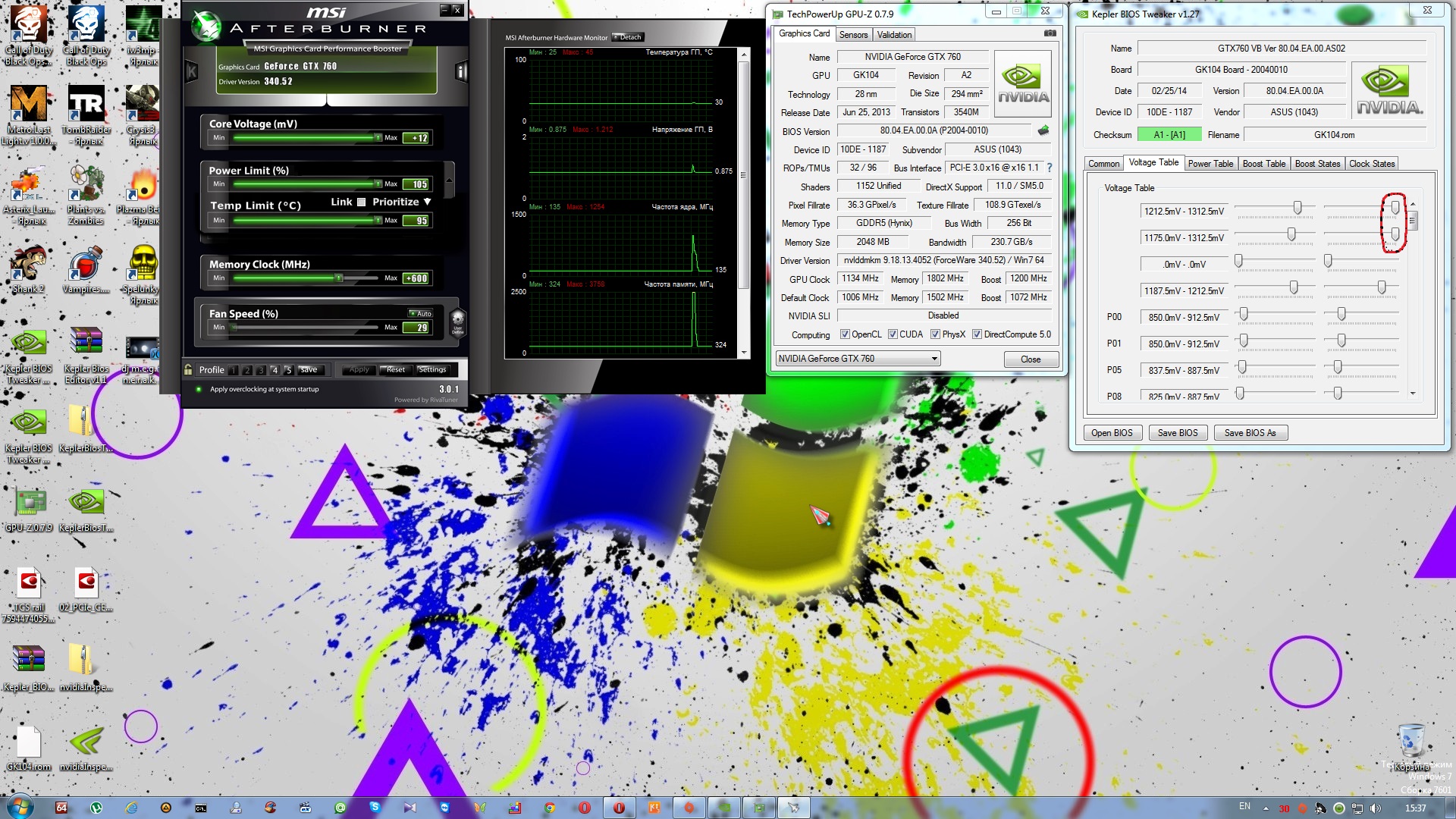The width and height of the screenshot is (1456, 819).
Task: Click the Save BIOS As button
Action: [x=1250, y=433]
